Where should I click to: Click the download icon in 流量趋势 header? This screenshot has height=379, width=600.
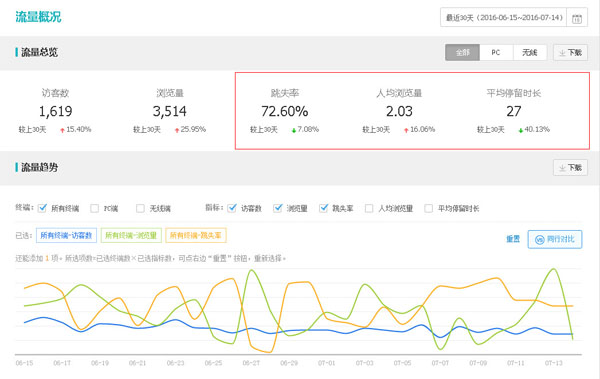click(562, 168)
